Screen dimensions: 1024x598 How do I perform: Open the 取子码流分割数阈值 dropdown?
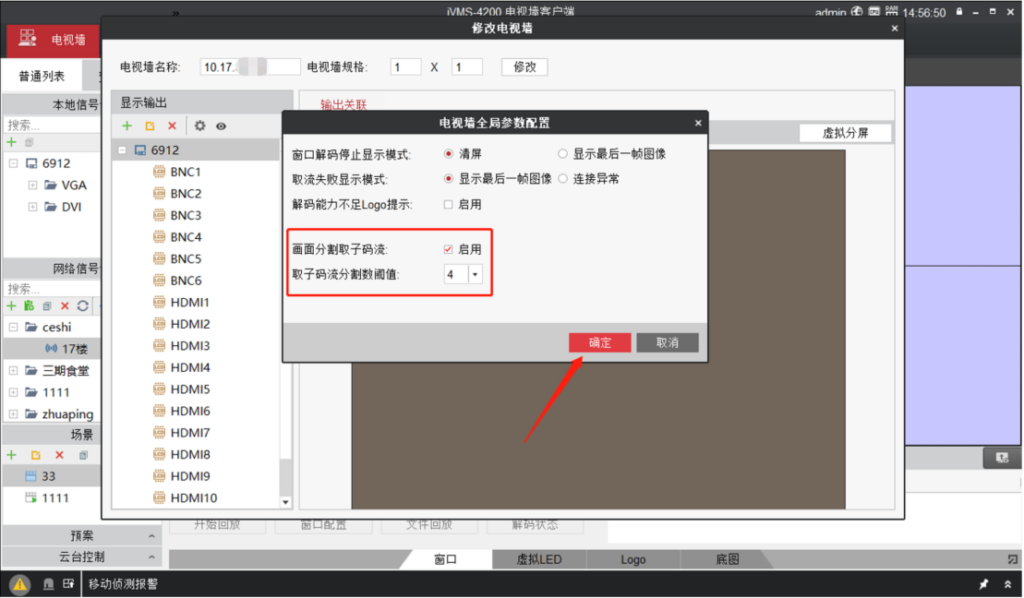coord(474,274)
